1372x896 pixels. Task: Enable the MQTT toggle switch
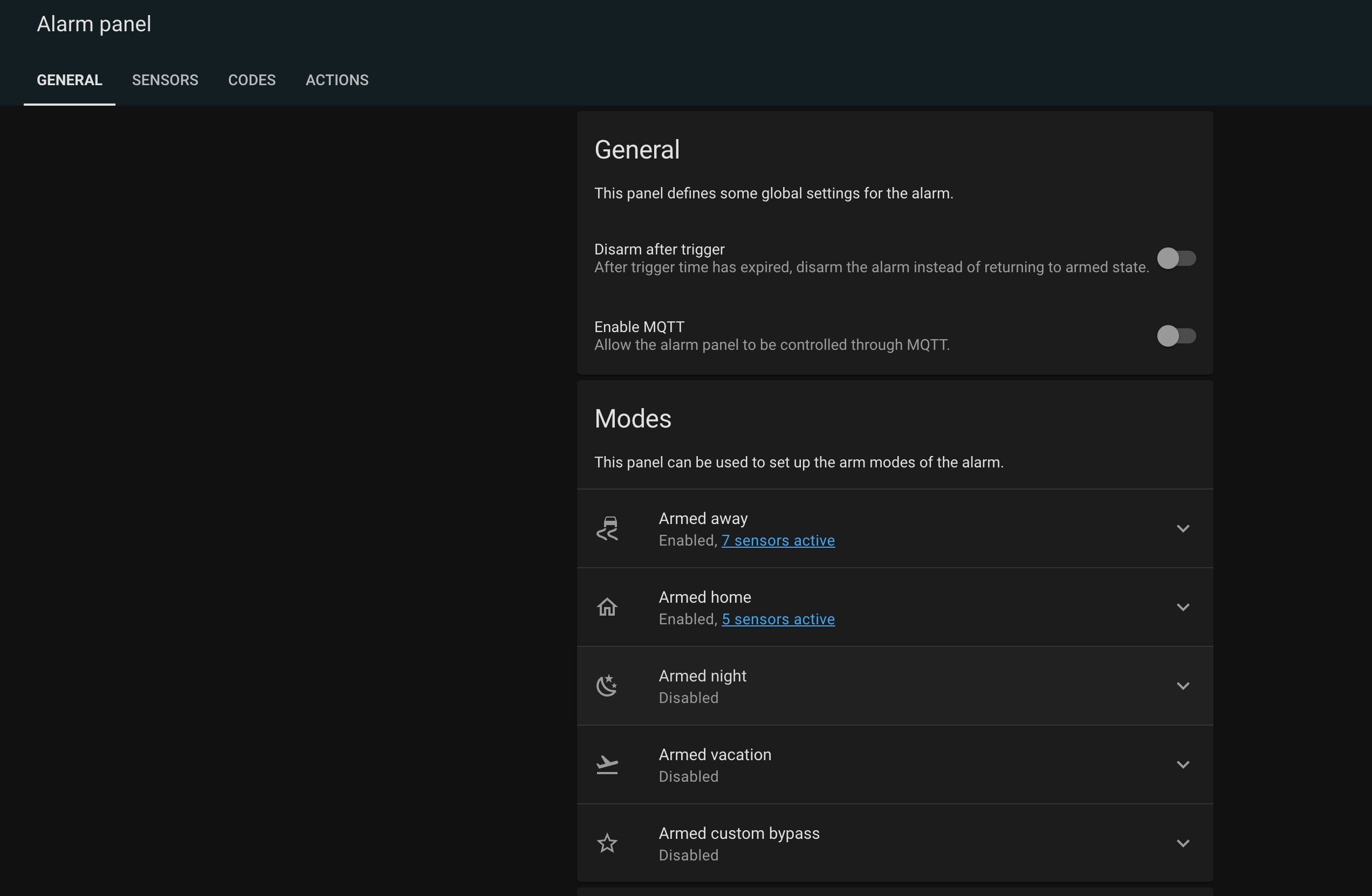pyautogui.click(x=1176, y=336)
